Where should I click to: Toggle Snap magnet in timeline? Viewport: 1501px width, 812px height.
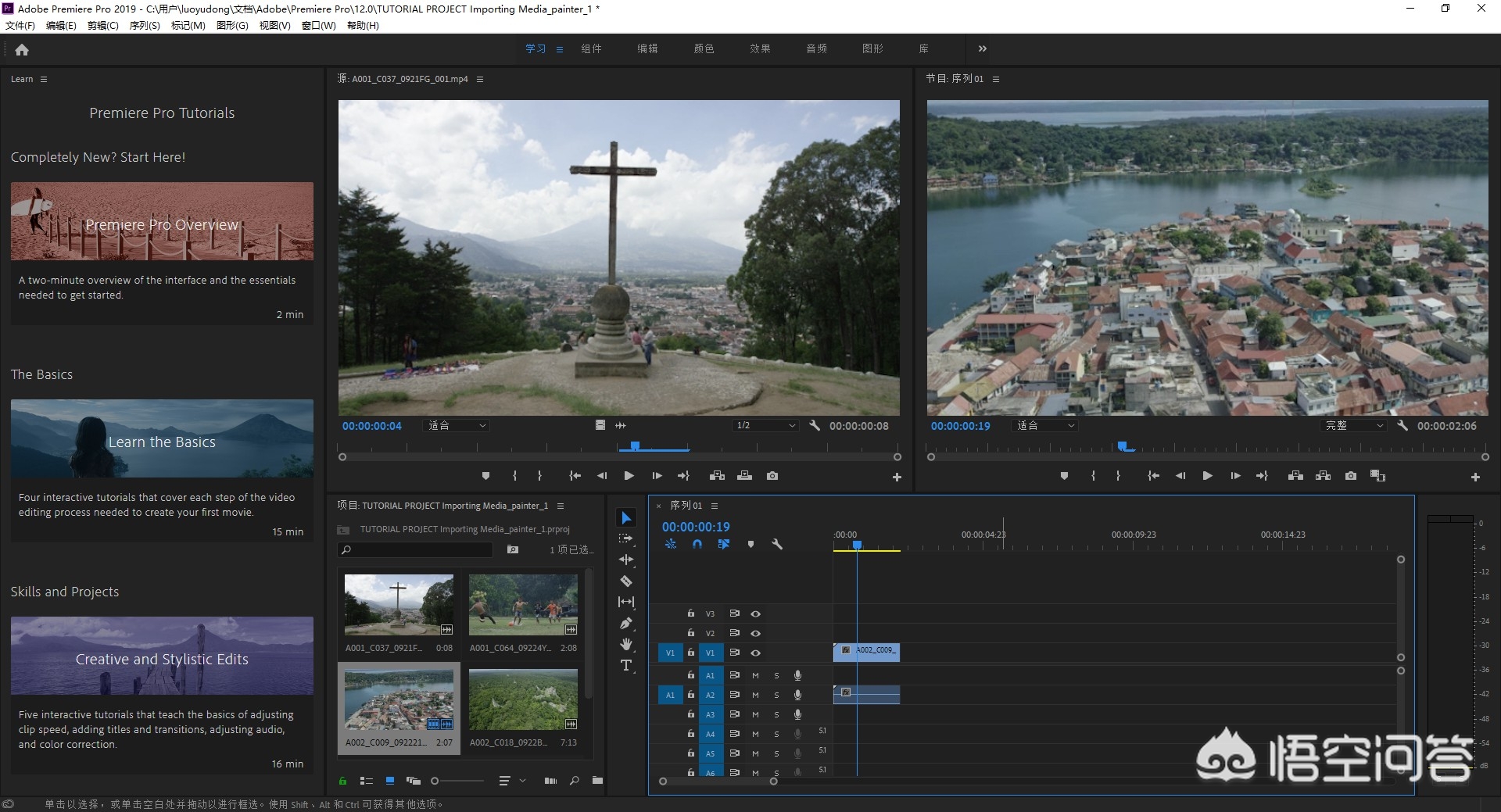(697, 544)
